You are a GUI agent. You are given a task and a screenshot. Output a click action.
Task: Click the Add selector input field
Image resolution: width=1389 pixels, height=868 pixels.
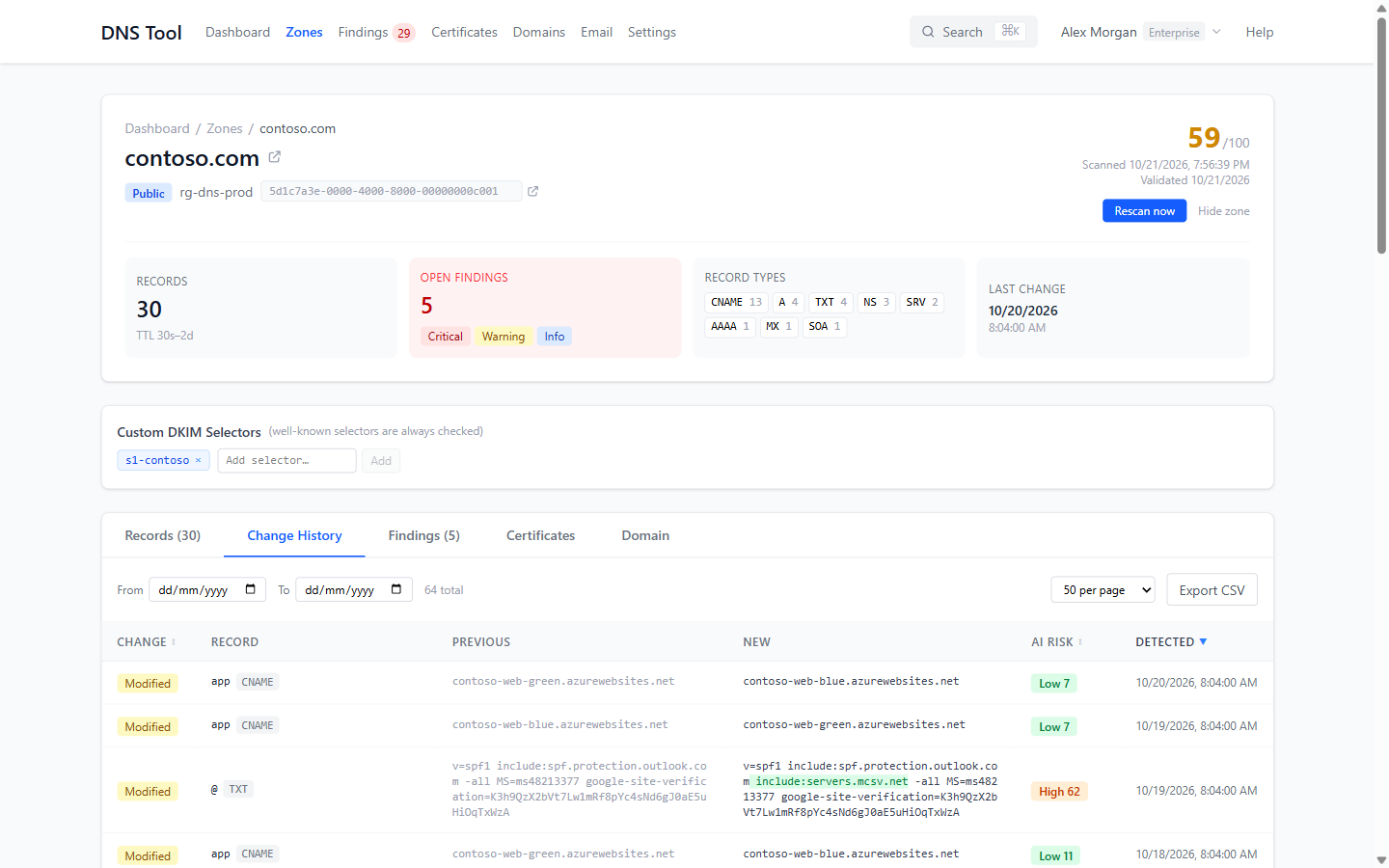point(286,461)
